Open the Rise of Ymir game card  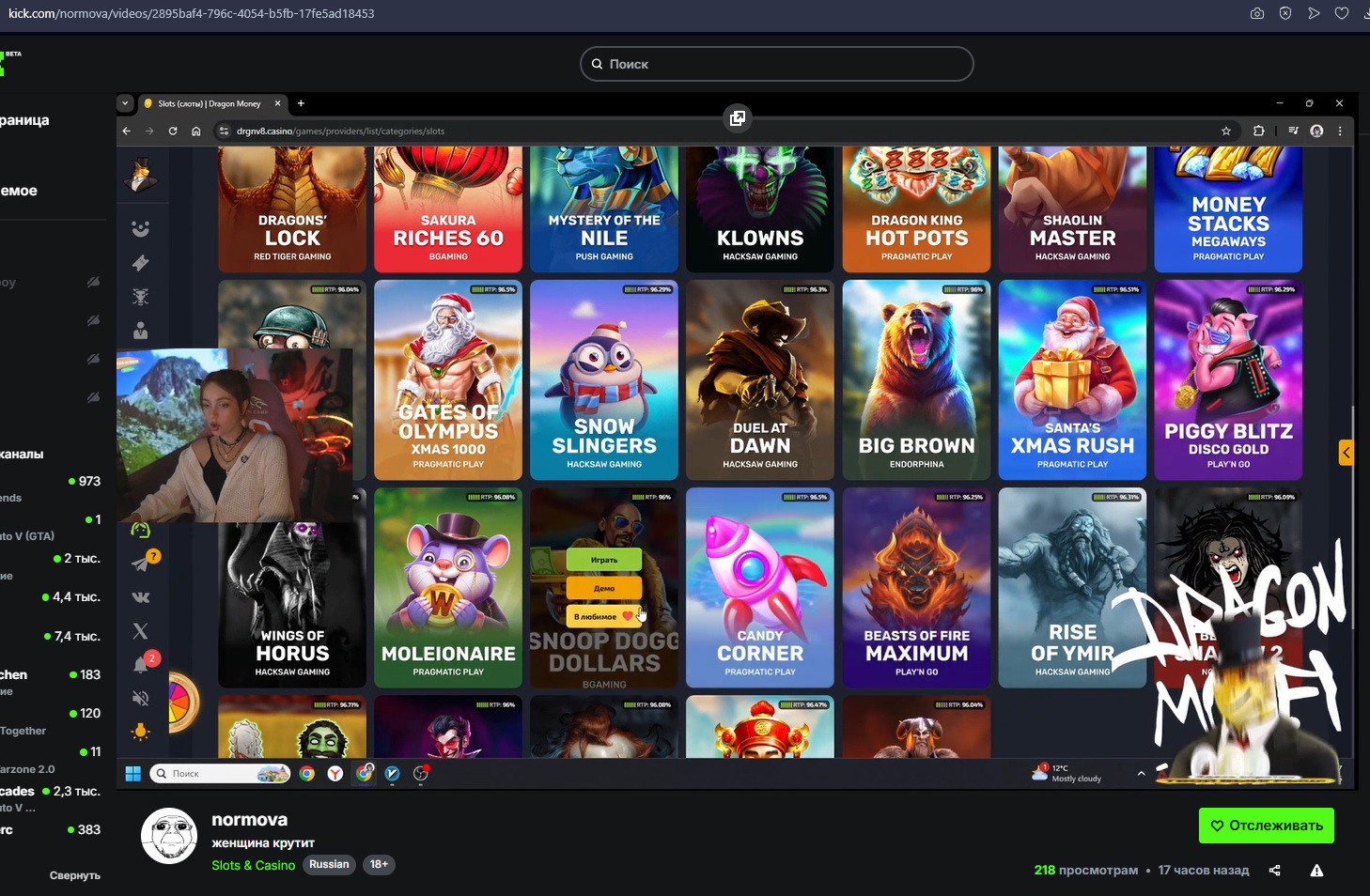click(x=1073, y=588)
